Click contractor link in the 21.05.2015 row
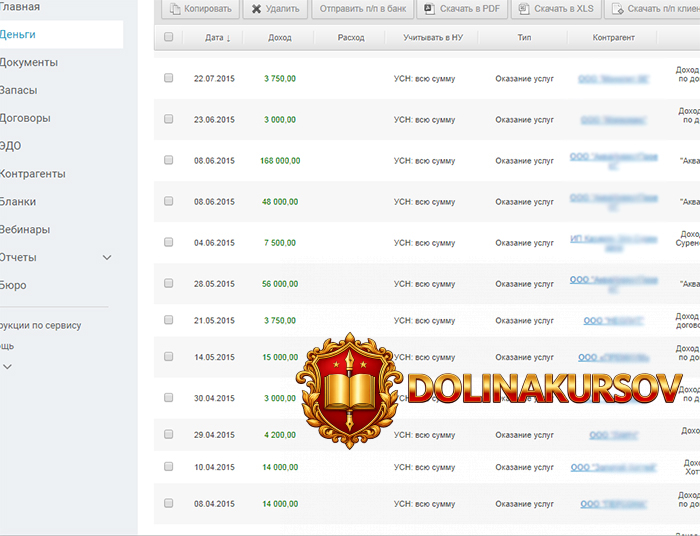Viewport: 700px width, 536px height. click(613, 320)
